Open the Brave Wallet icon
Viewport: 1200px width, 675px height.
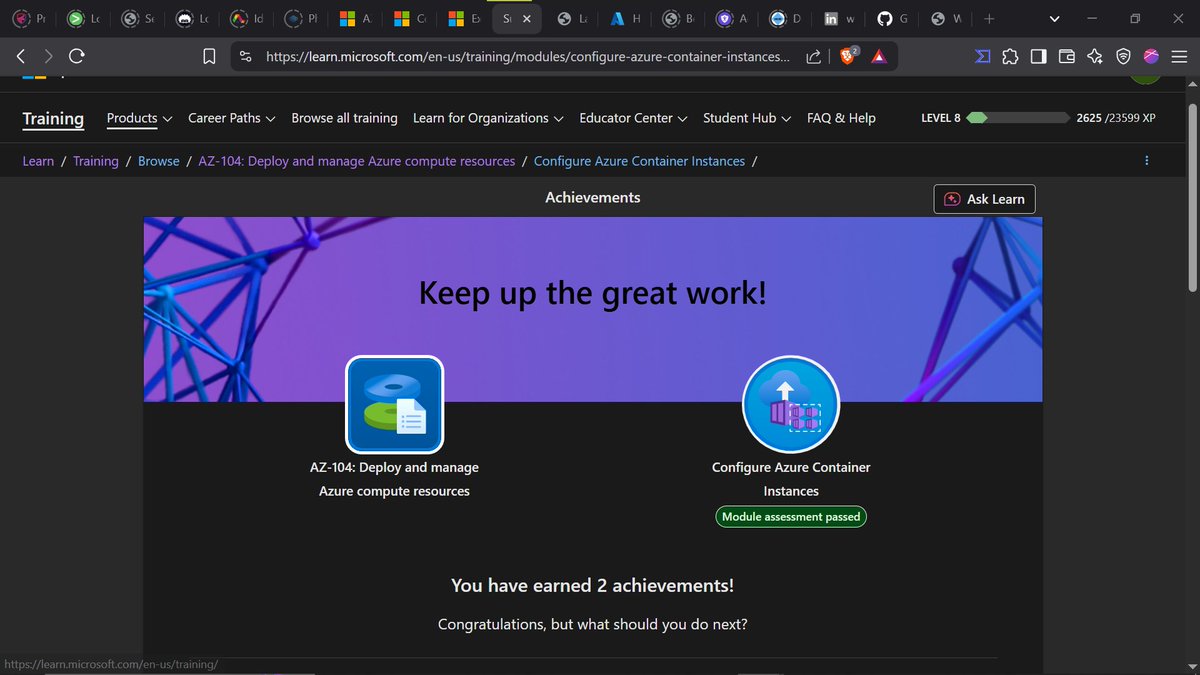click(1067, 57)
